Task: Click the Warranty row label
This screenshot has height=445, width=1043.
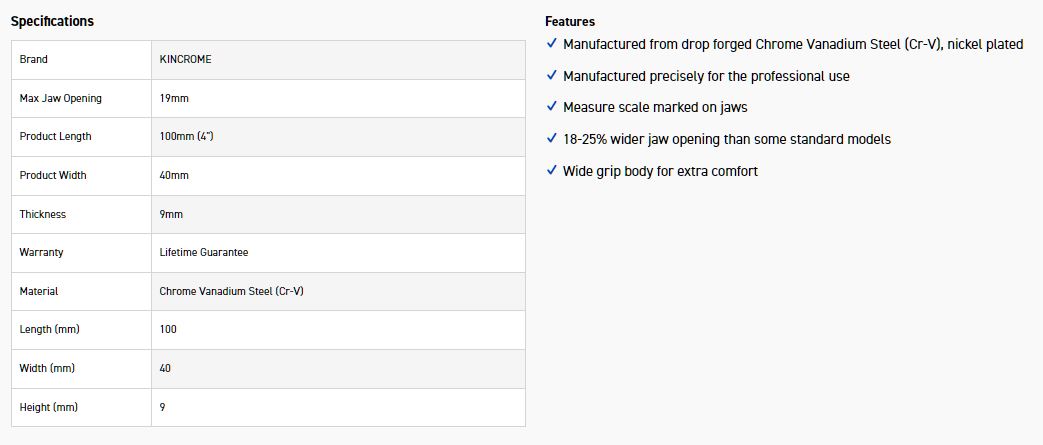Action: pyautogui.click(x=41, y=253)
